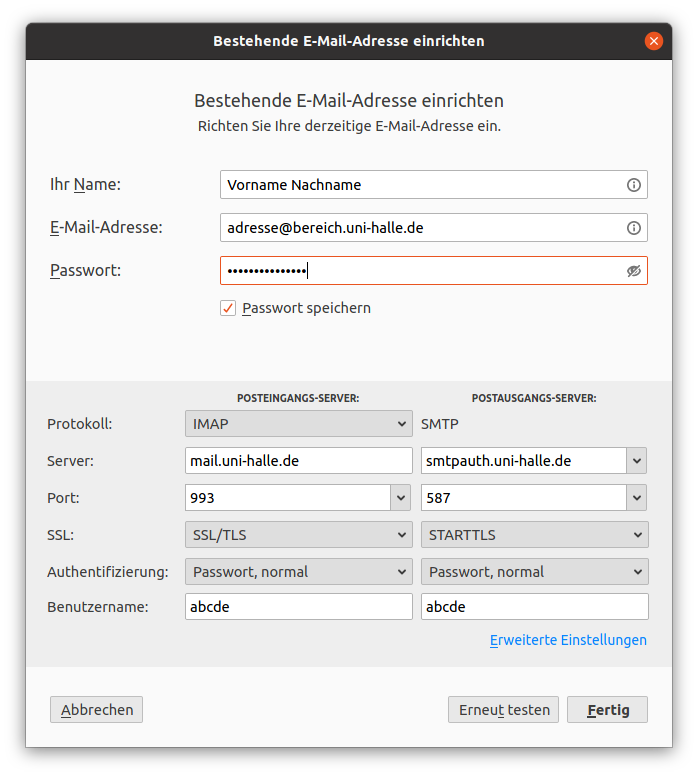698x776 pixels.
Task: Open the 'Erweiterte Einstellungen' link
Action: [x=568, y=640]
